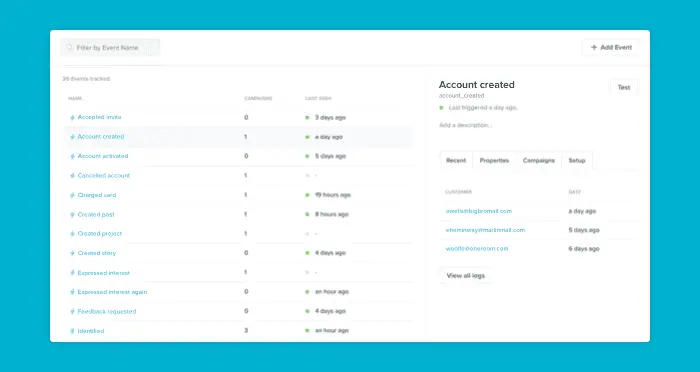The width and height of the screenshot is (700, 372).
Task: Click the plus icon in Add Event button
Action: coord(594,47)
